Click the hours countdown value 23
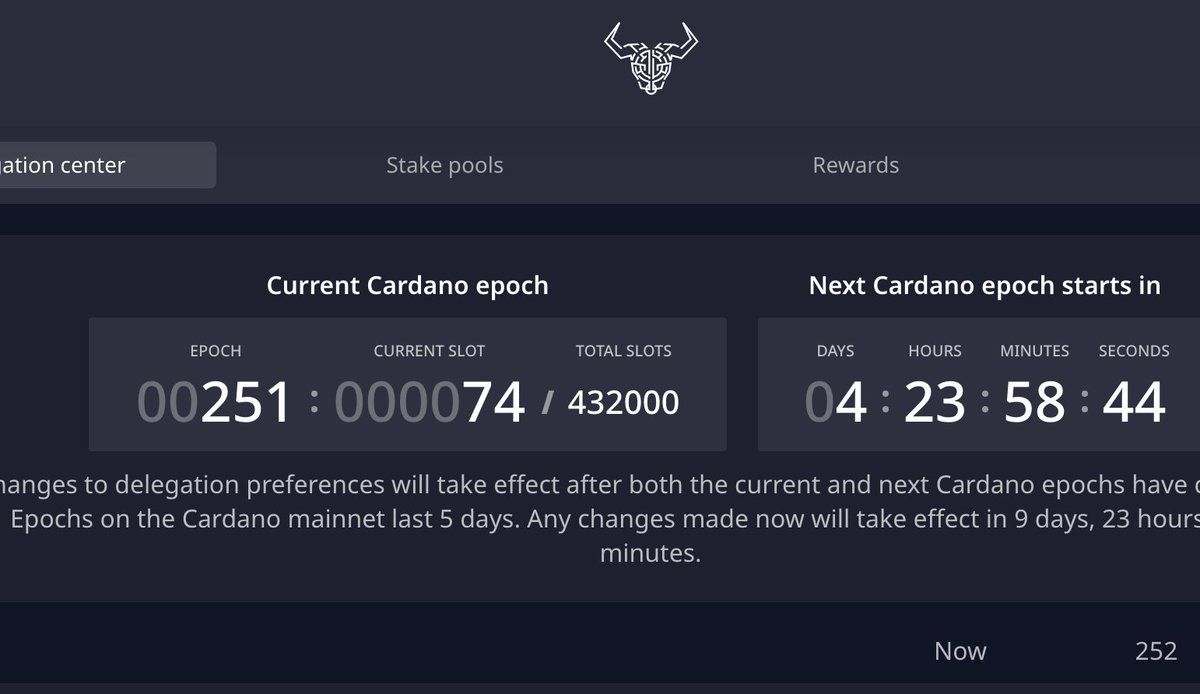The width and height of the screenshot is (1200, 694). click(934, 402)
